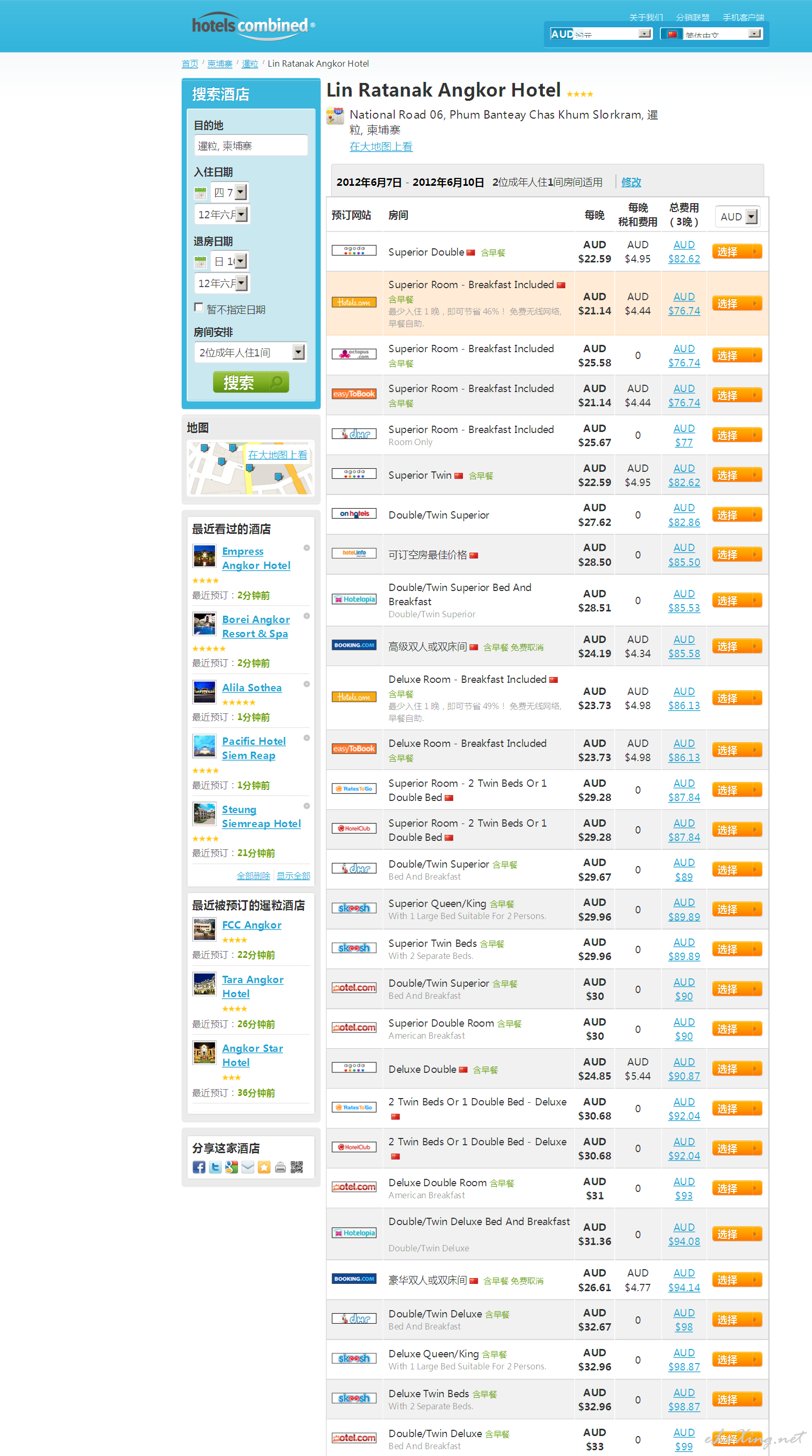Remove Pacific Hotel Siem Reap from recently viewed

coord(306,737)
